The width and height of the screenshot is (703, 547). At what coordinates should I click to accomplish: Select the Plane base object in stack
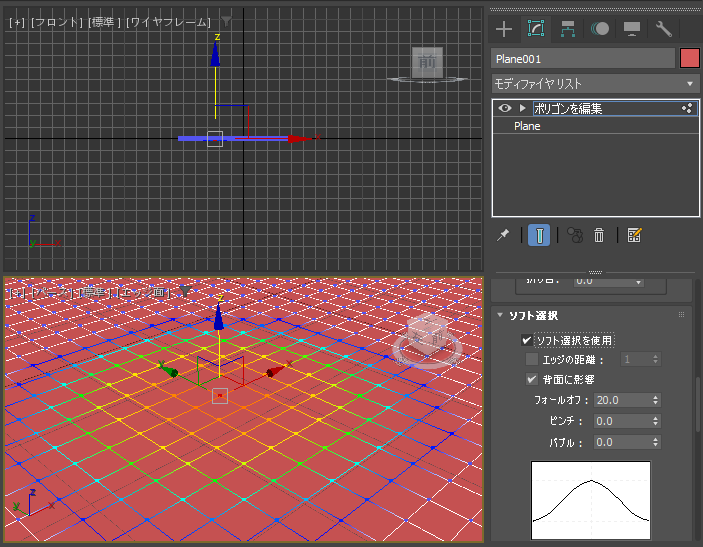point(527,126)
